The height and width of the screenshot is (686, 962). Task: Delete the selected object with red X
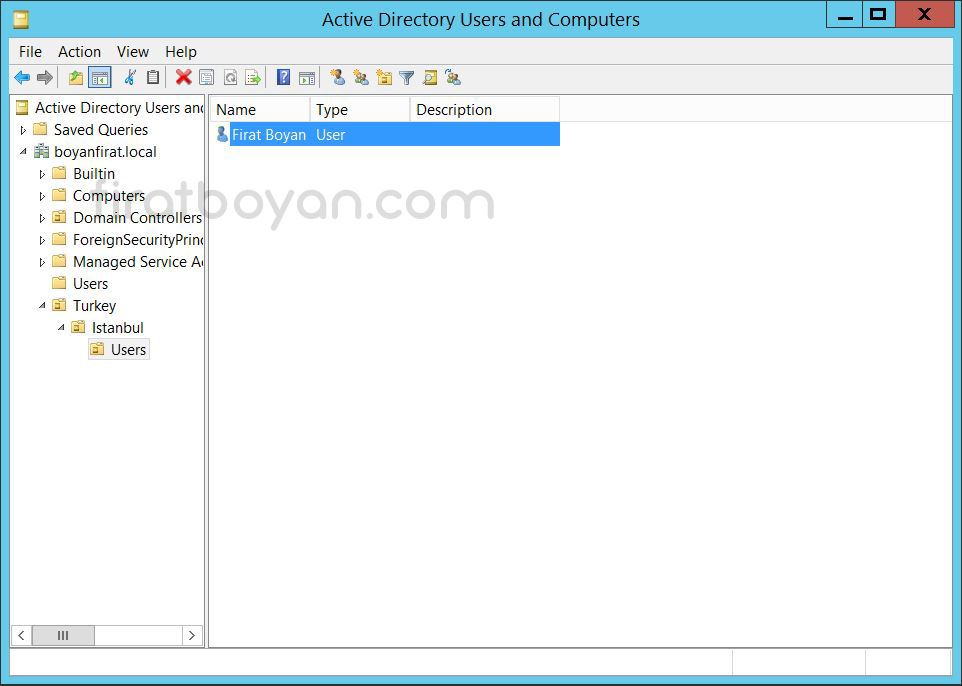point(183,77)
